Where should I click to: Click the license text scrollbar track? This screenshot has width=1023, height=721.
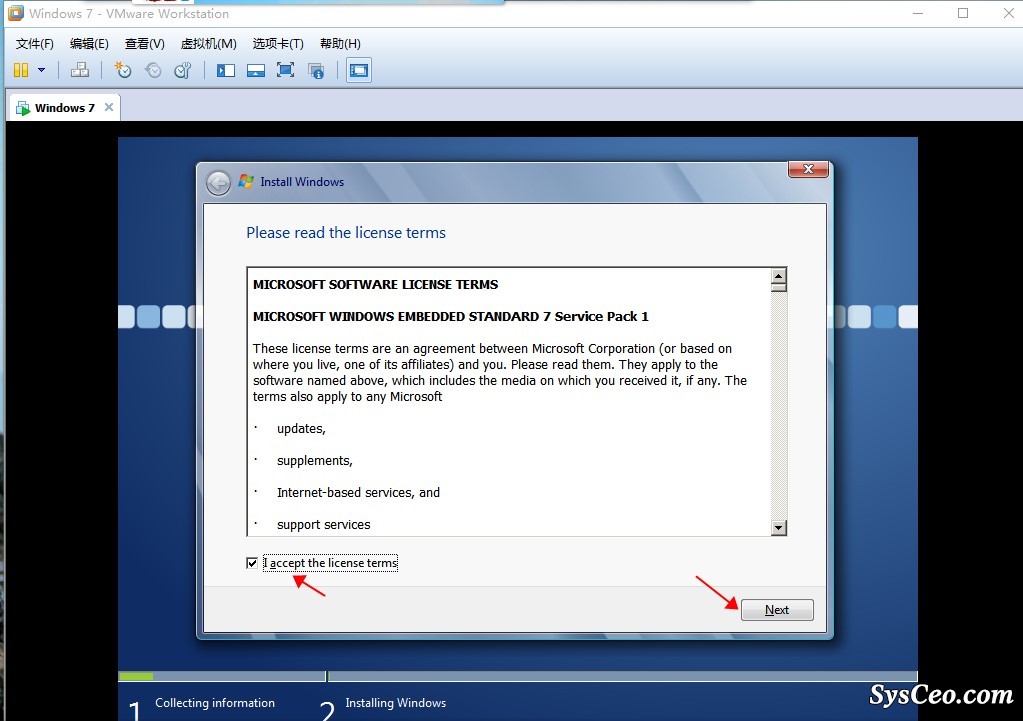pos(778,405)
